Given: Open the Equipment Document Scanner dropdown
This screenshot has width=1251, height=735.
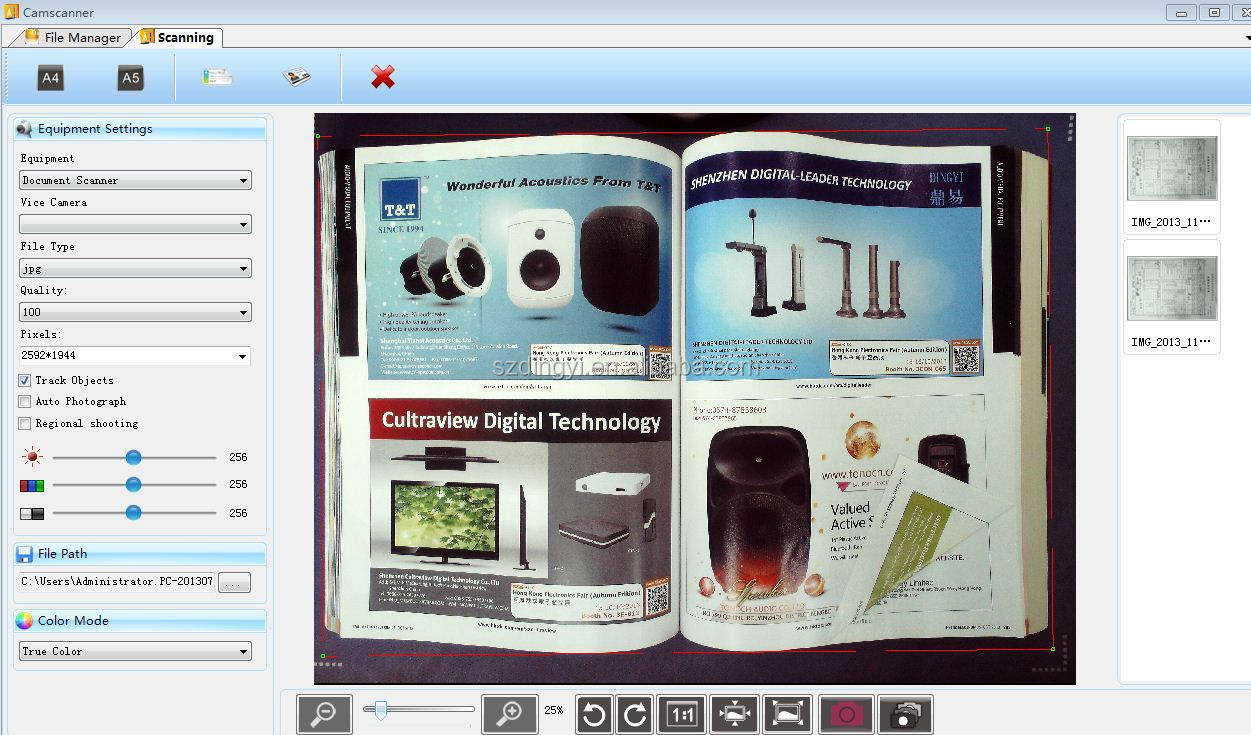Looking at the screenshot, I should (x=135, y=180).
